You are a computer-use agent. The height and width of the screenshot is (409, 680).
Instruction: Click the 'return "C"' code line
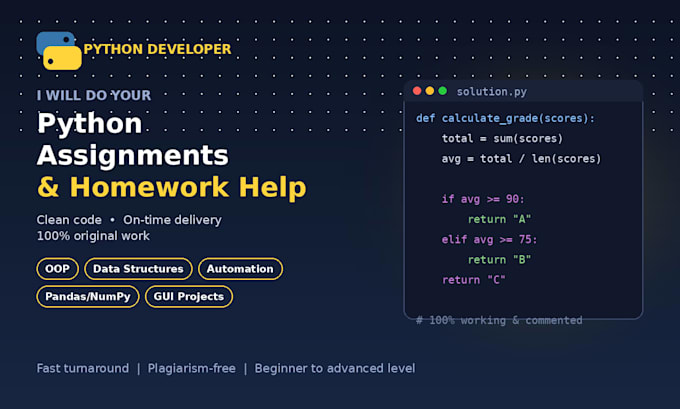point(474,280)
